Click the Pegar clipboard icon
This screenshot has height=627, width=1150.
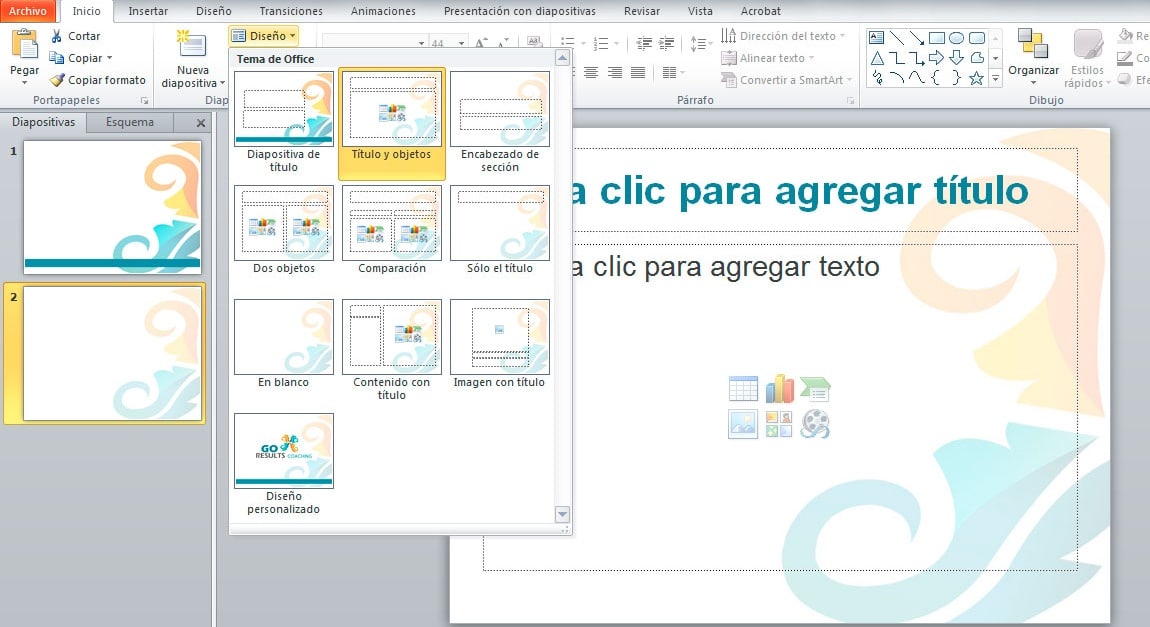coord(24,44)
